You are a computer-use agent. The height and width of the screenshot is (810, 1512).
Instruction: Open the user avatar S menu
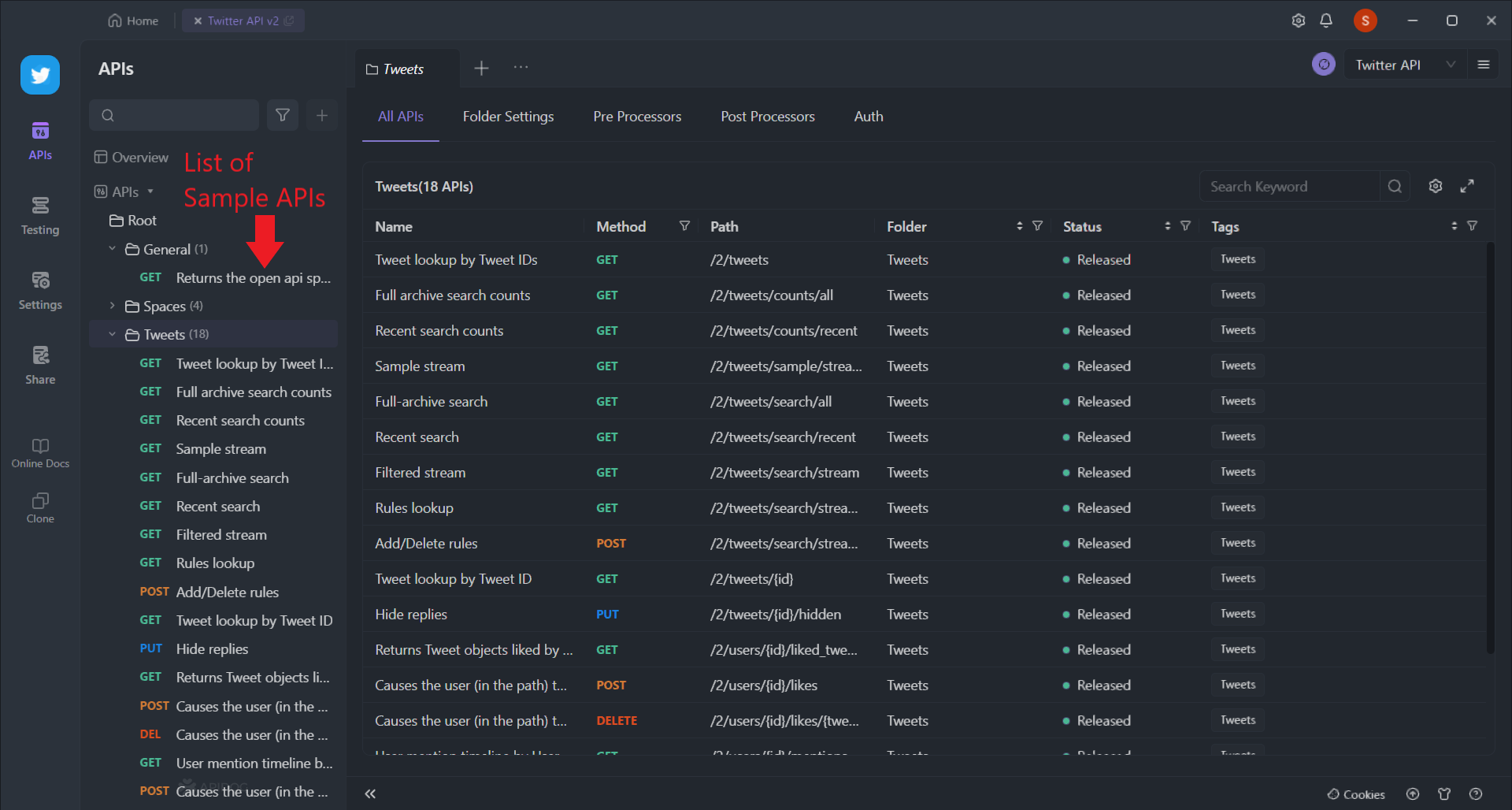(x=1366, y=20)
